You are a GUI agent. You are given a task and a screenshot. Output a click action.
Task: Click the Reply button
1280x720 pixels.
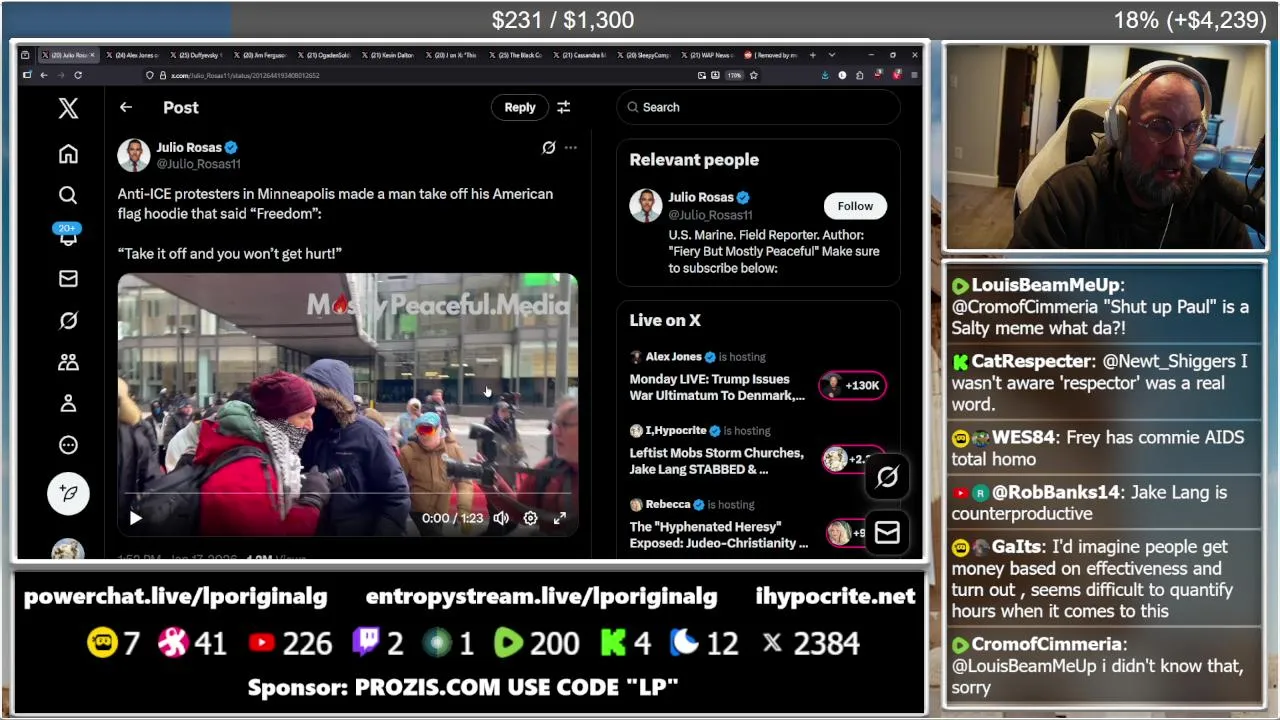(x=520, y=107)
